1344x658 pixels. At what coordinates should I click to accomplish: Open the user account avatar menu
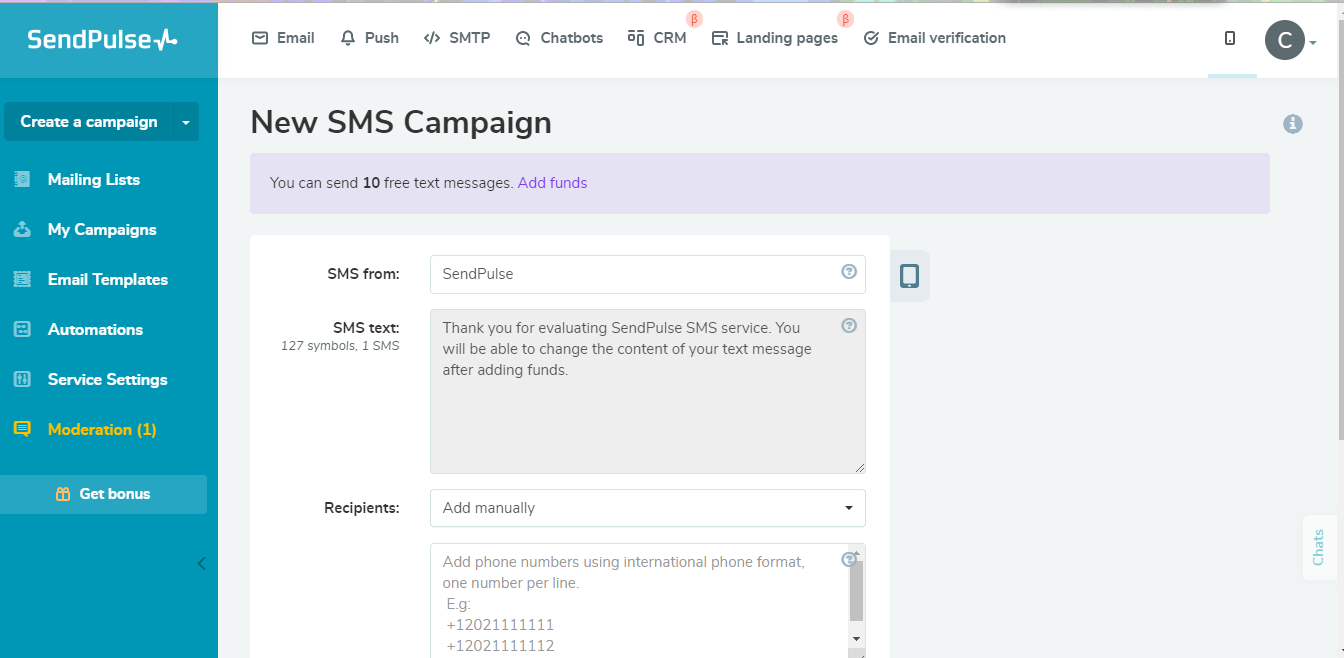point(1285,40)
